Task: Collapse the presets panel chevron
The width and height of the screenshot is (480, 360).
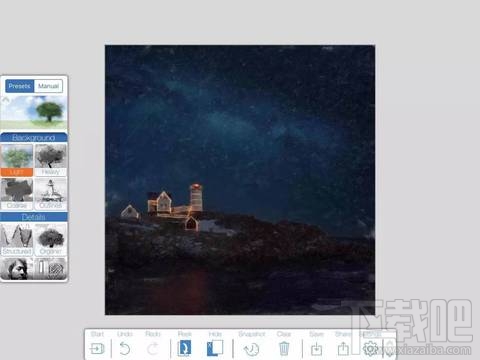Action: (x=6, y=99)
